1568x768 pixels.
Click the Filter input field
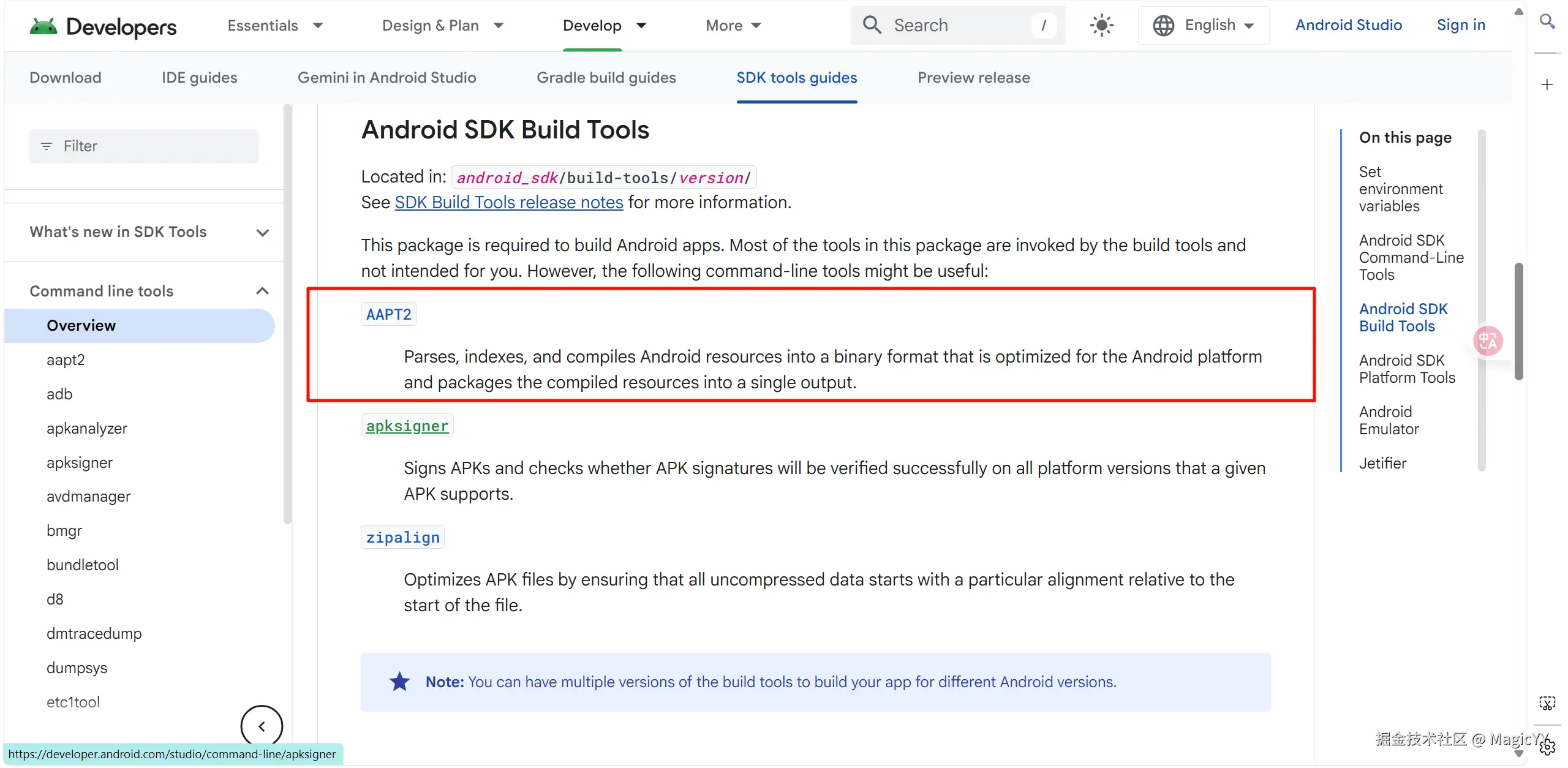(x=145, y=146)
